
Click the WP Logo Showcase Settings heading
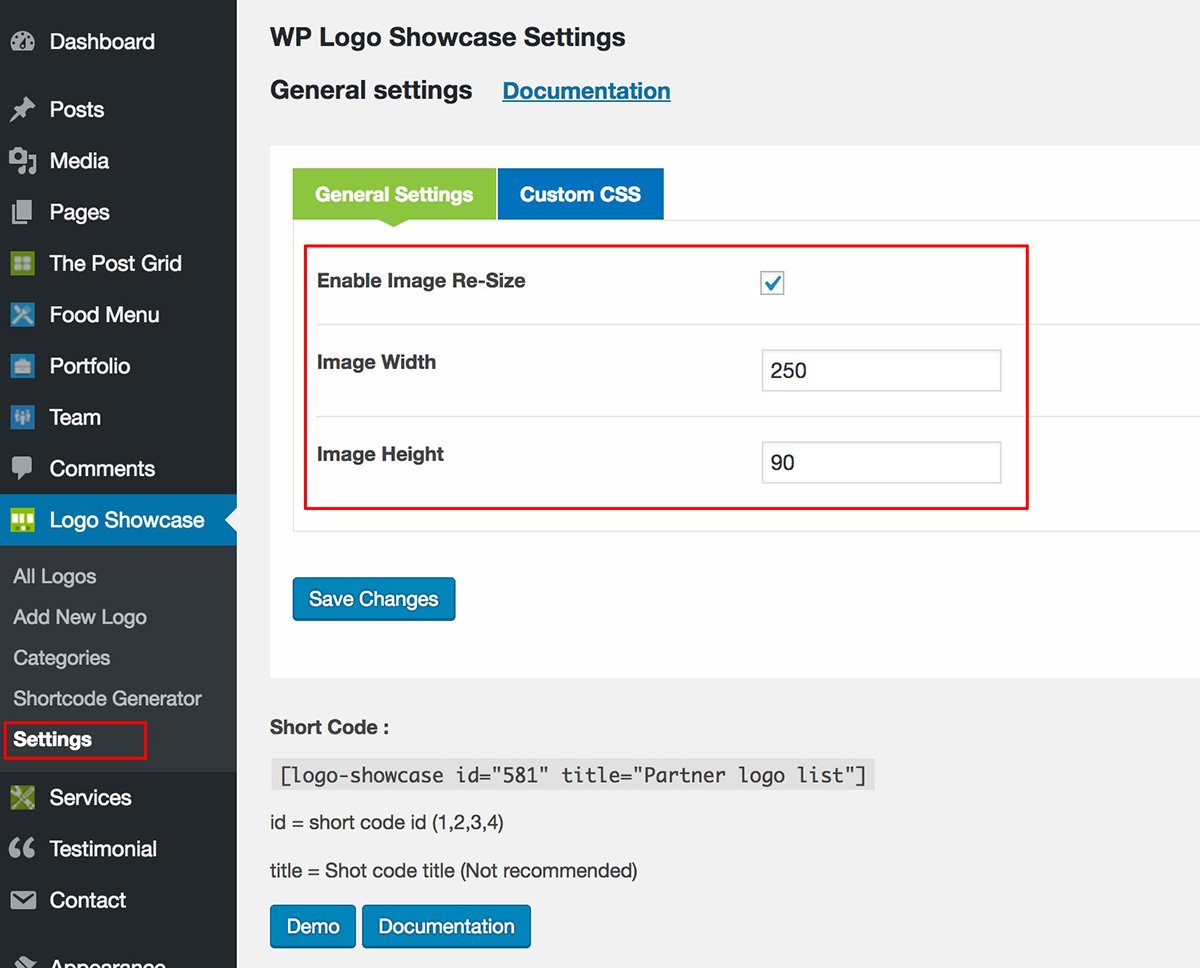[448, 38]
